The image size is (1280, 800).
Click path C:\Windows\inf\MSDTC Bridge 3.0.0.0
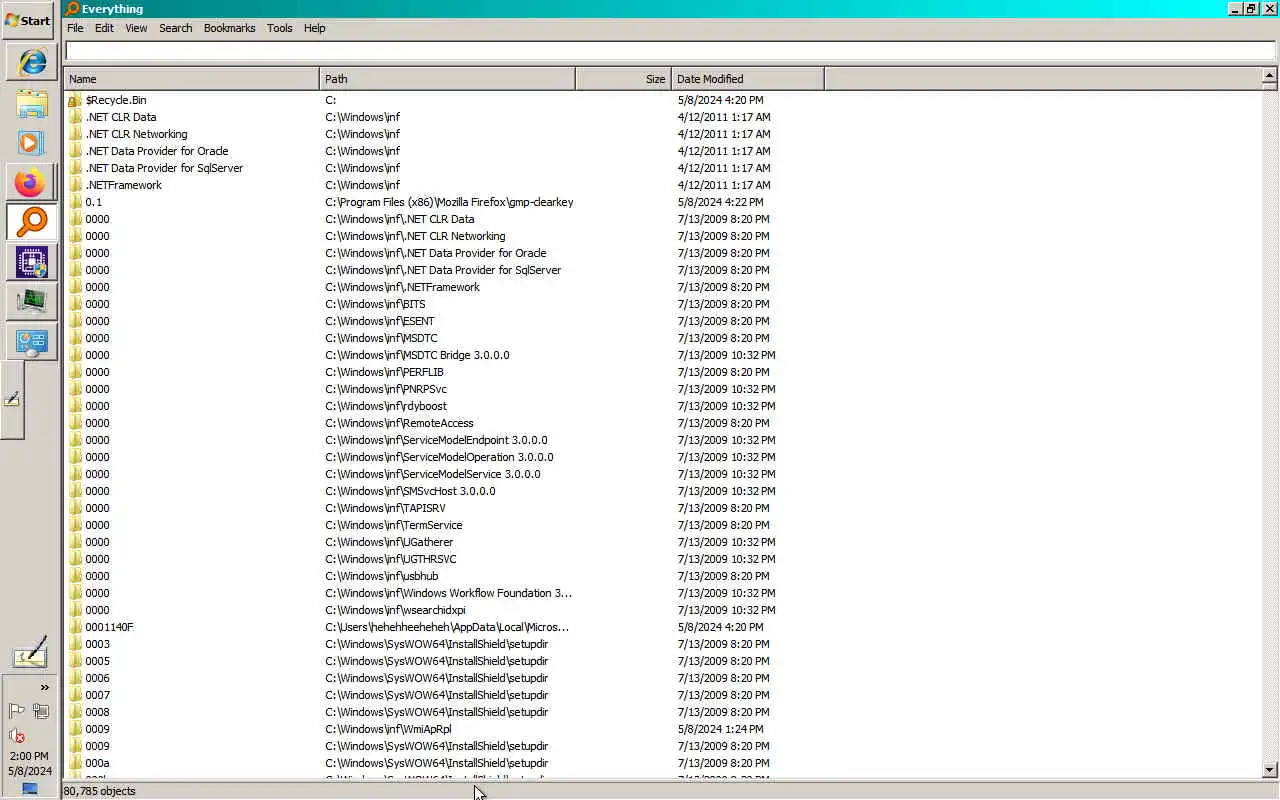[x=417, y=355]
